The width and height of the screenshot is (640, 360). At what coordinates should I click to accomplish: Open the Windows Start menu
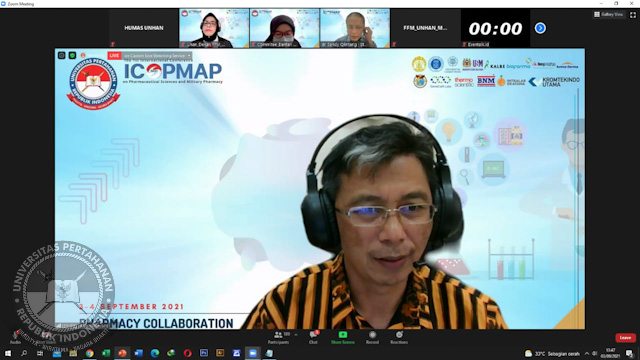(8, 353)
